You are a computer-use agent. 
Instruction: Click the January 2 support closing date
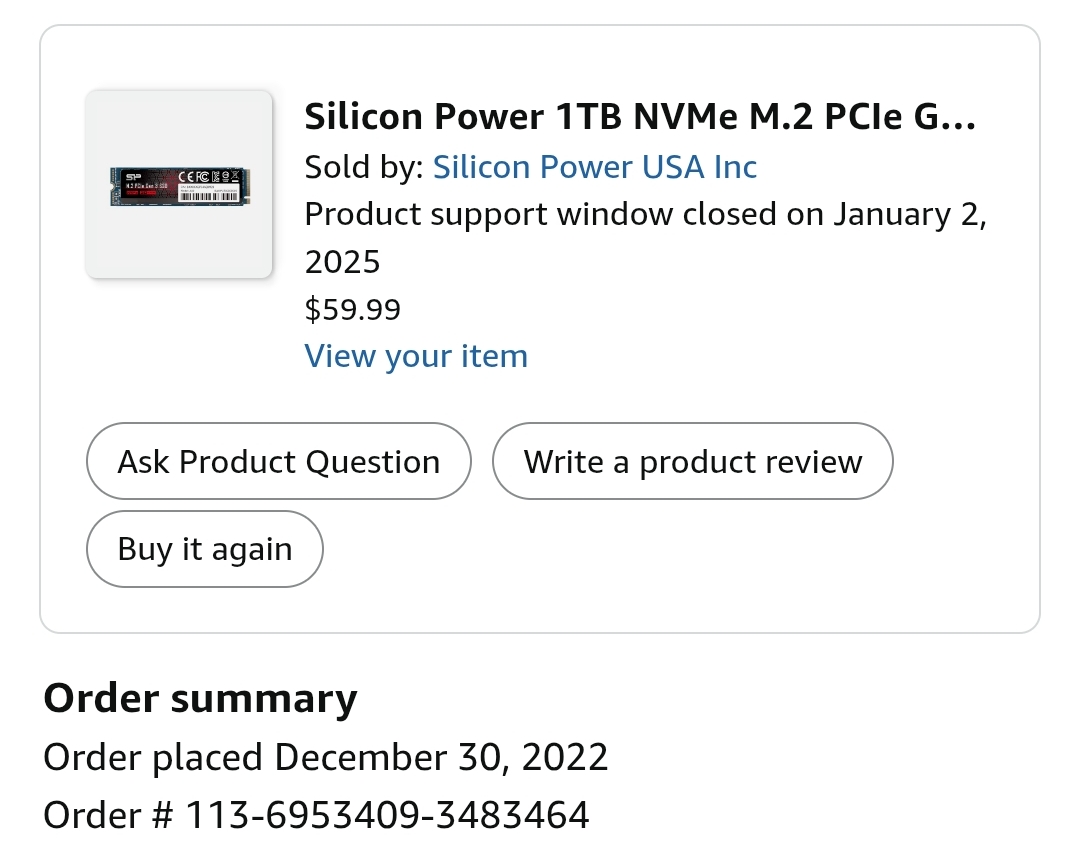(908, 214)
